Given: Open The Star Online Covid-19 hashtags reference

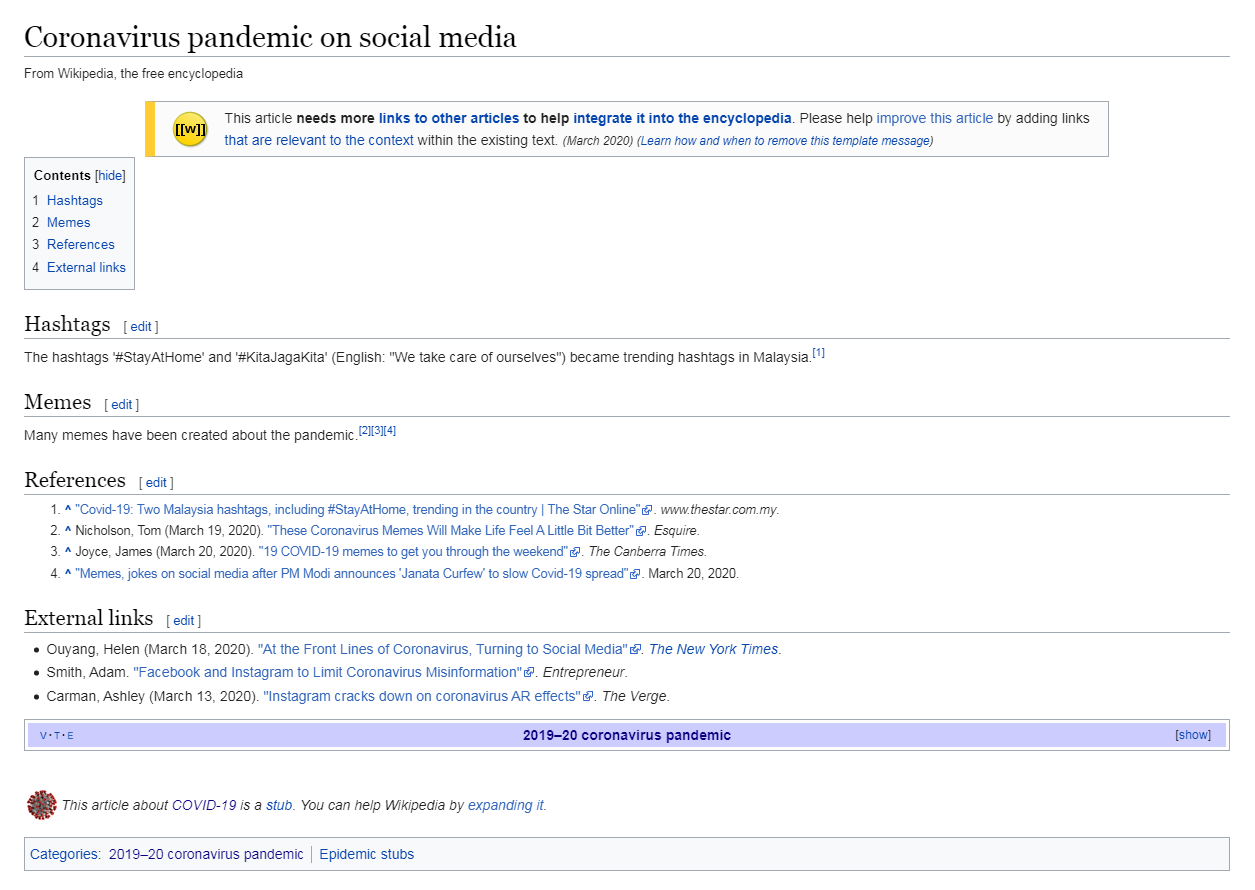Looking at the screenshot, I should point(357,510).
